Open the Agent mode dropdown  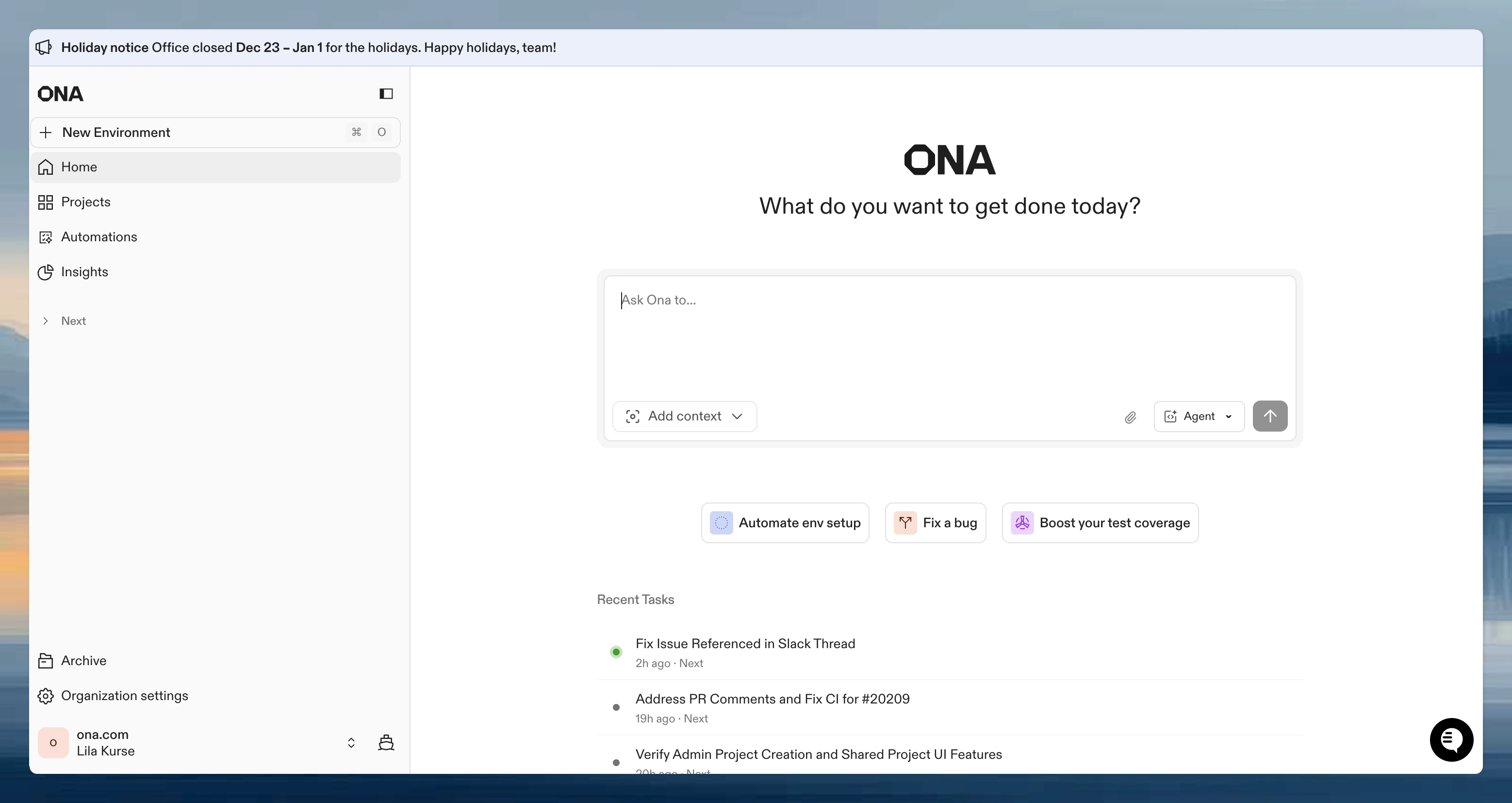tap(1199, 417)
